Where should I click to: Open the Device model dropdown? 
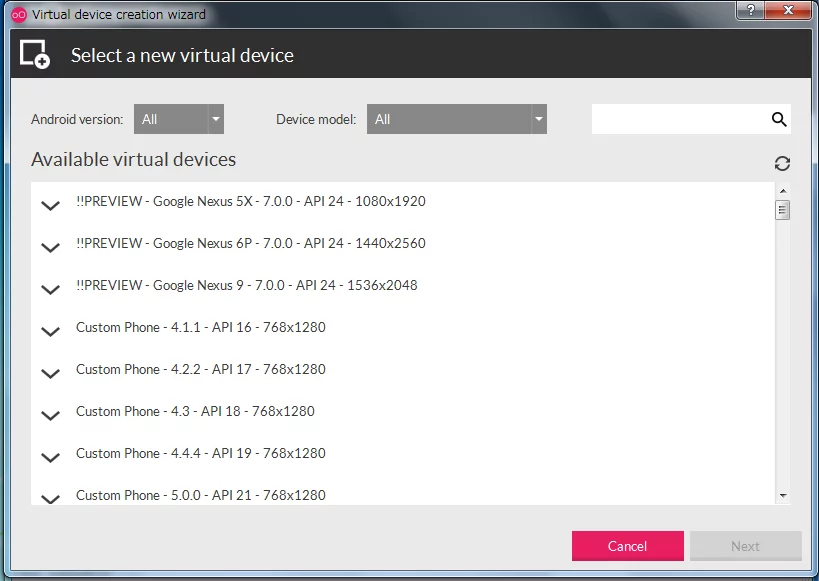click(456, 119)
